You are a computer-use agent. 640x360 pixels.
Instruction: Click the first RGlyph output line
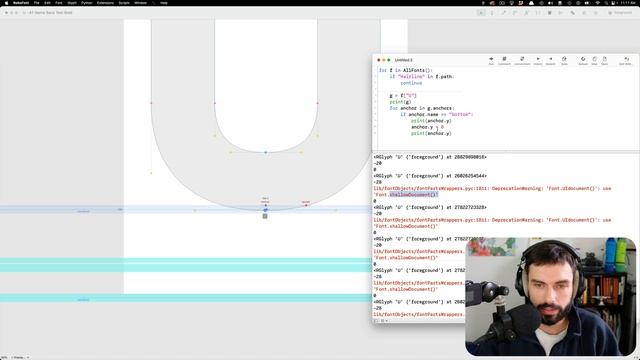click(430, 157)
